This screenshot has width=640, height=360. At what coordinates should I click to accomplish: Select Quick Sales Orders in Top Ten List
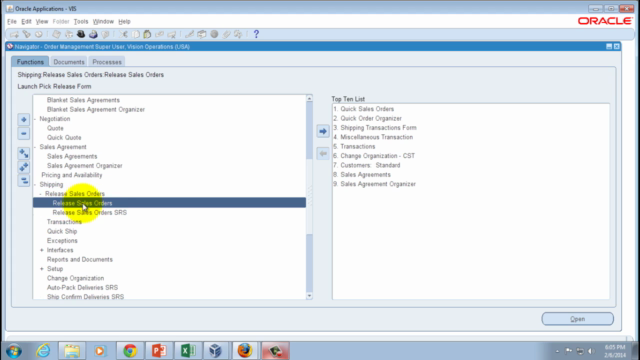[367, 109]
